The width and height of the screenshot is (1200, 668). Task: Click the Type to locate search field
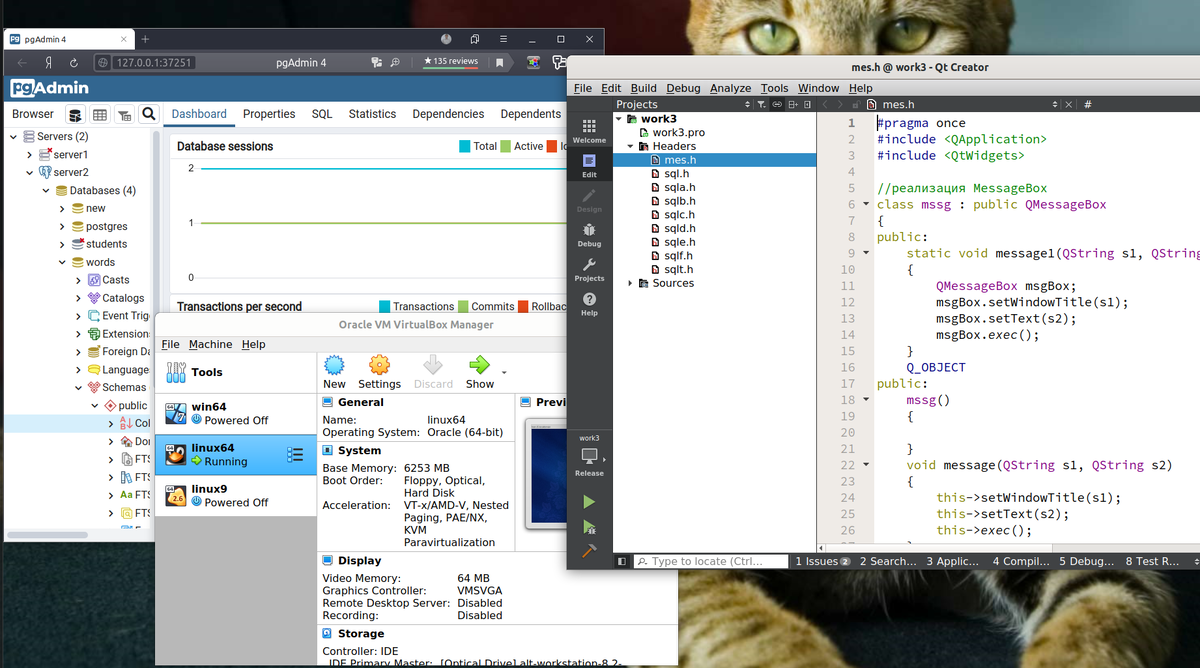711,562
